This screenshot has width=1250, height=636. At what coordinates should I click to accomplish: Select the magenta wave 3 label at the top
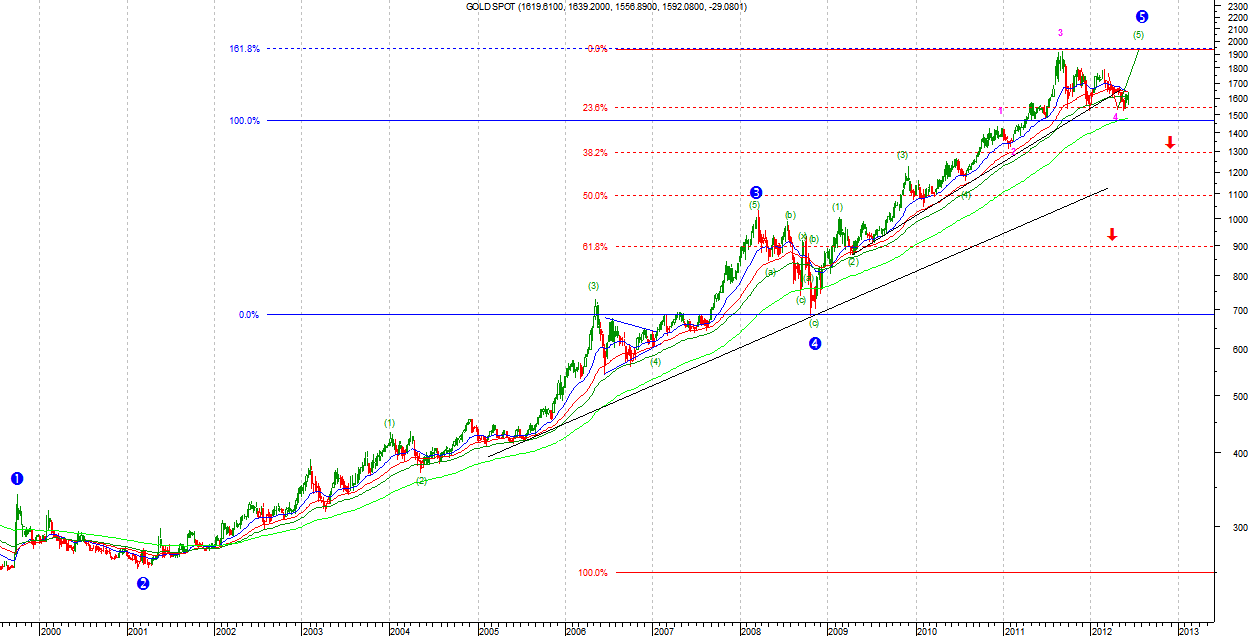tap(1061, 33)
